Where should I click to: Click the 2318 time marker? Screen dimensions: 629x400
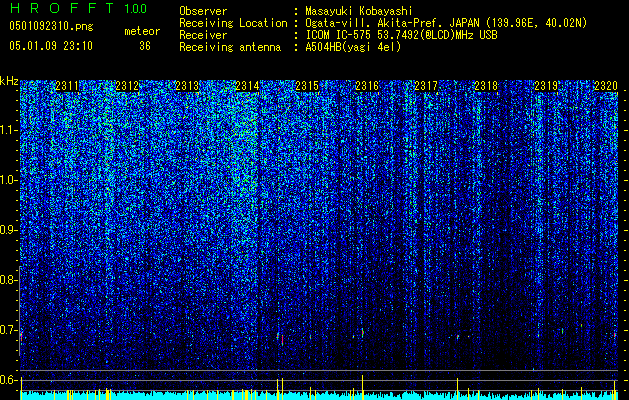pos(486,86)
